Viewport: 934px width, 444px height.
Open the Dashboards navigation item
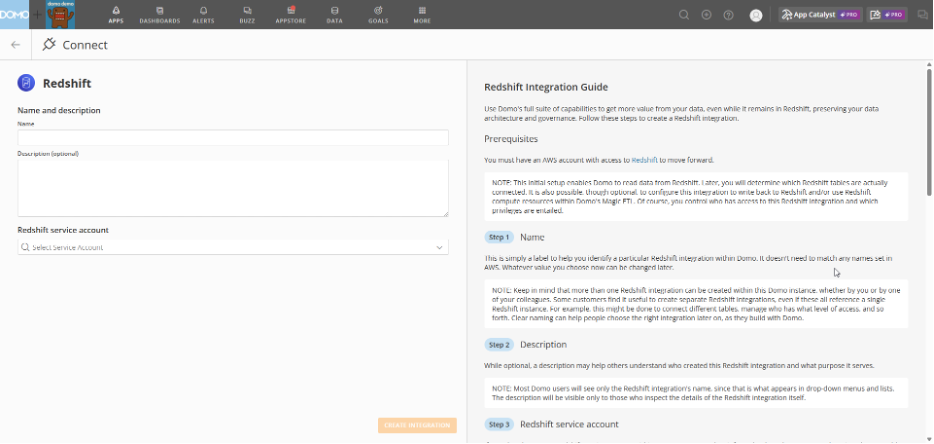160,14
